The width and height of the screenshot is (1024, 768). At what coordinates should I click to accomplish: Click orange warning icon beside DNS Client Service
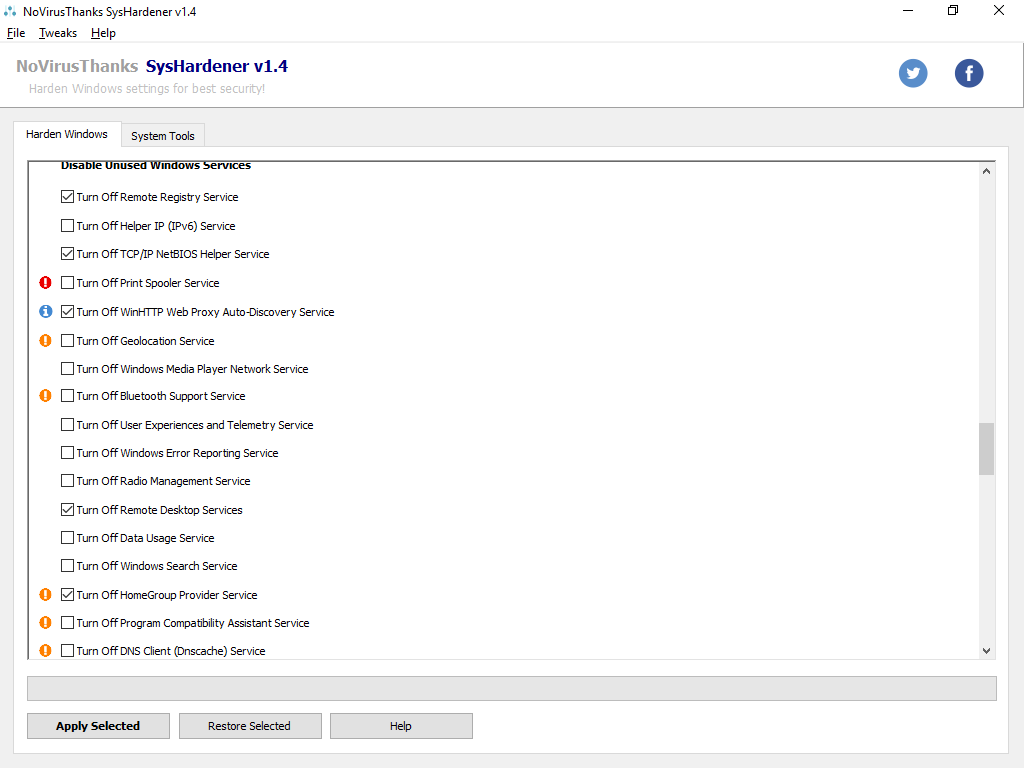[45, 650]
